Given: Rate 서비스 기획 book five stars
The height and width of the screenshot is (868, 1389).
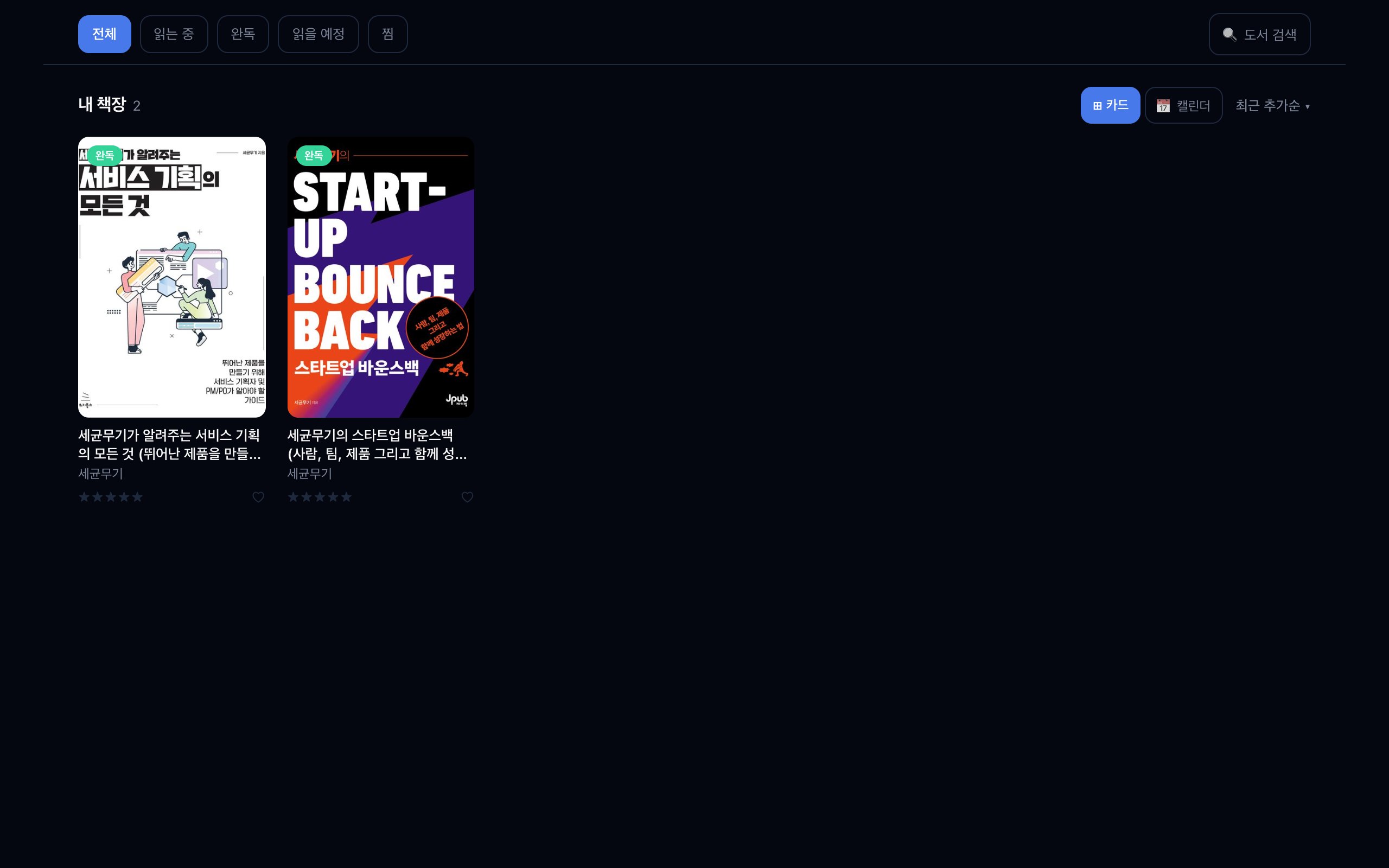Looking at the screenshot, I should [x=137, y=497].
